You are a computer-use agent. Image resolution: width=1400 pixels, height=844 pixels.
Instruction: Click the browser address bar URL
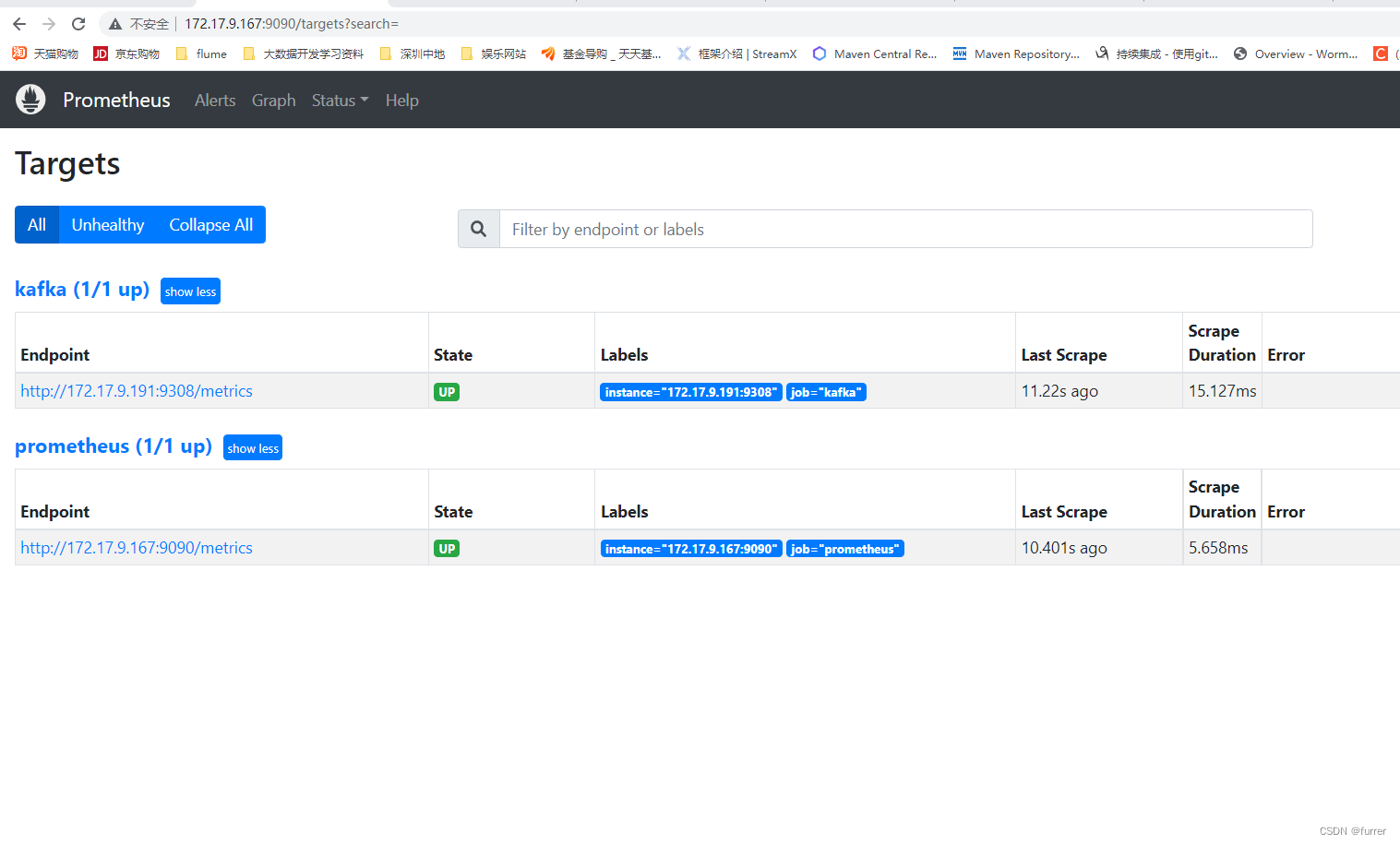click(x=292, y=24)
